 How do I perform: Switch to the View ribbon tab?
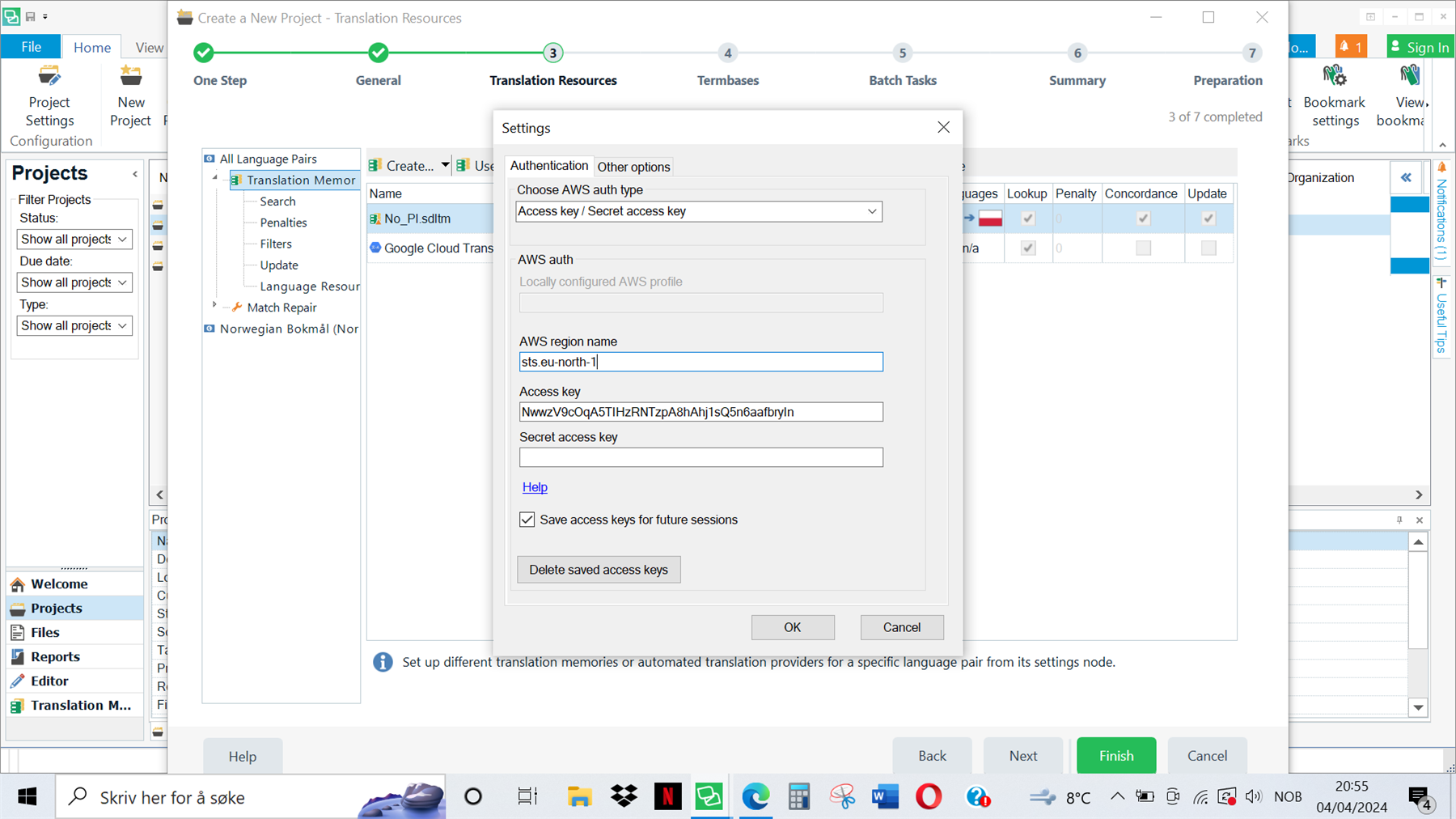(149, 47)
